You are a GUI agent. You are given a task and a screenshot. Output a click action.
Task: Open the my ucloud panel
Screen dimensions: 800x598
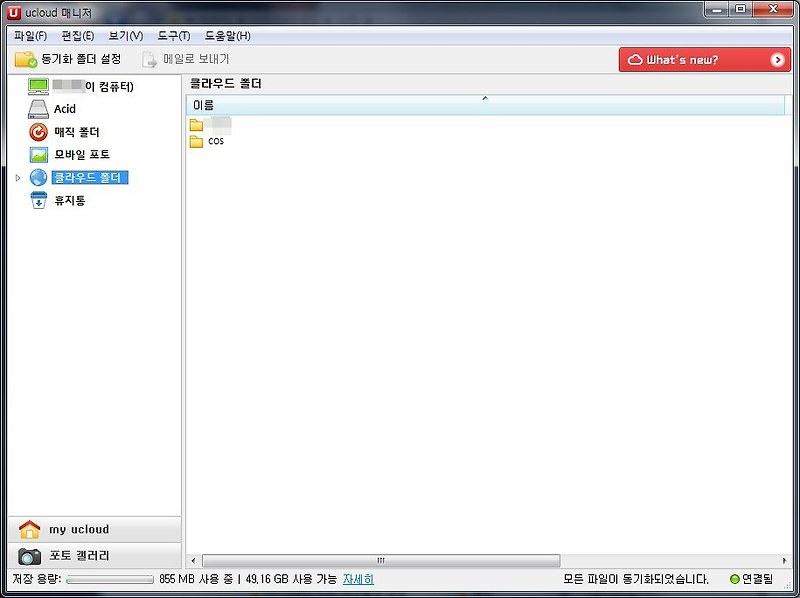point(94,529)
